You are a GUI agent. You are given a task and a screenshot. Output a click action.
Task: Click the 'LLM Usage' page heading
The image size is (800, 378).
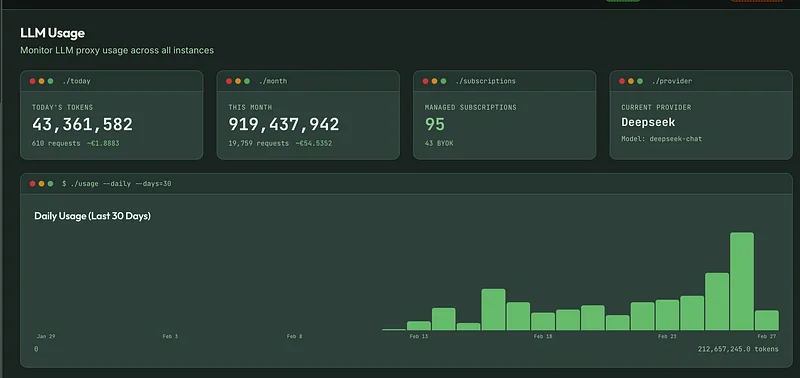[53, 33]
